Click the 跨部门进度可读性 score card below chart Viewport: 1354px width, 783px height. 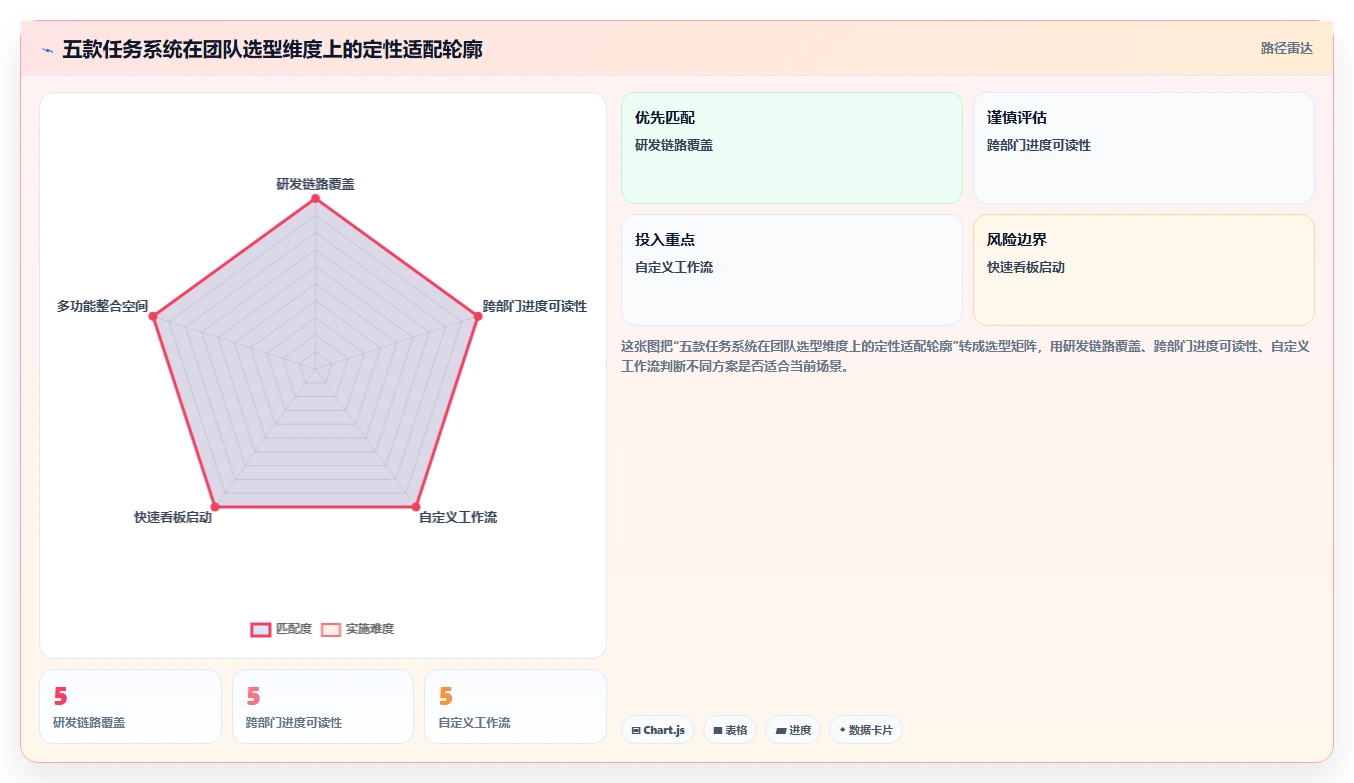point(323,707)
